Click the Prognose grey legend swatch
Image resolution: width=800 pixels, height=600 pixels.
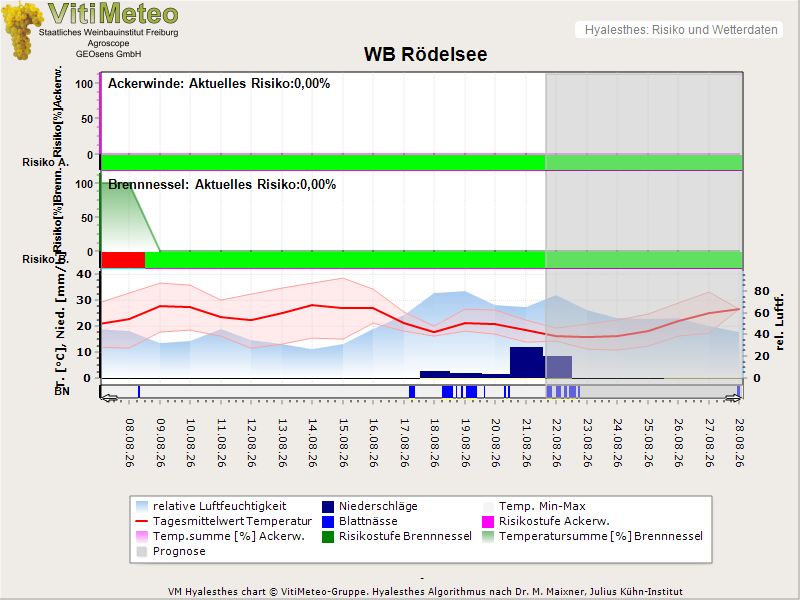142,552
